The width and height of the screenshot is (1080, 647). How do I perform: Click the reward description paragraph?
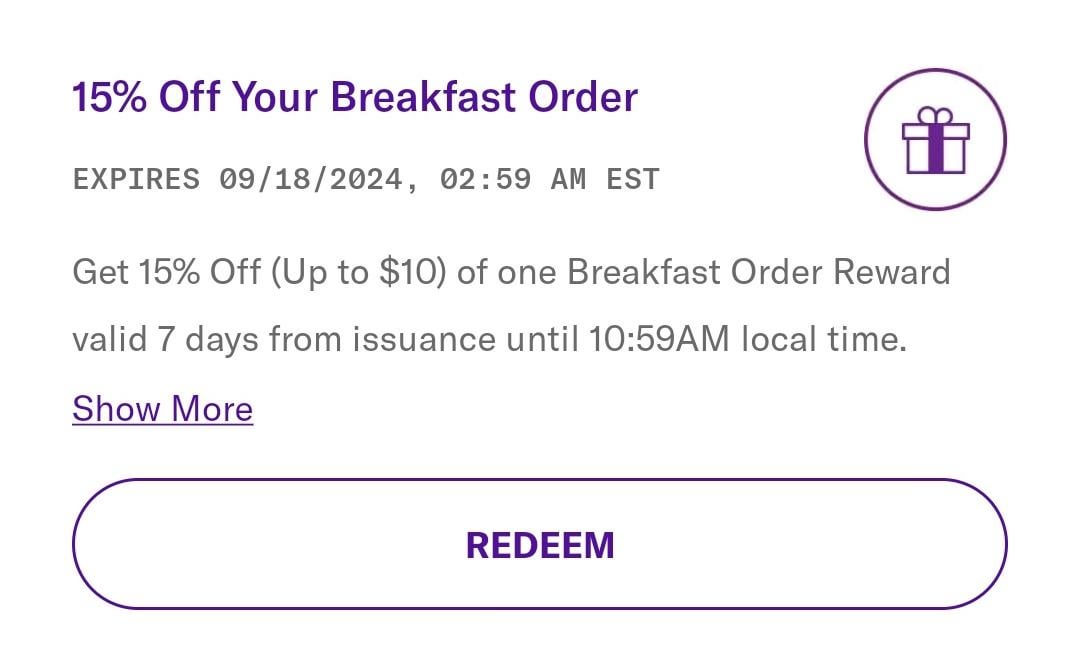click(510, 306)
